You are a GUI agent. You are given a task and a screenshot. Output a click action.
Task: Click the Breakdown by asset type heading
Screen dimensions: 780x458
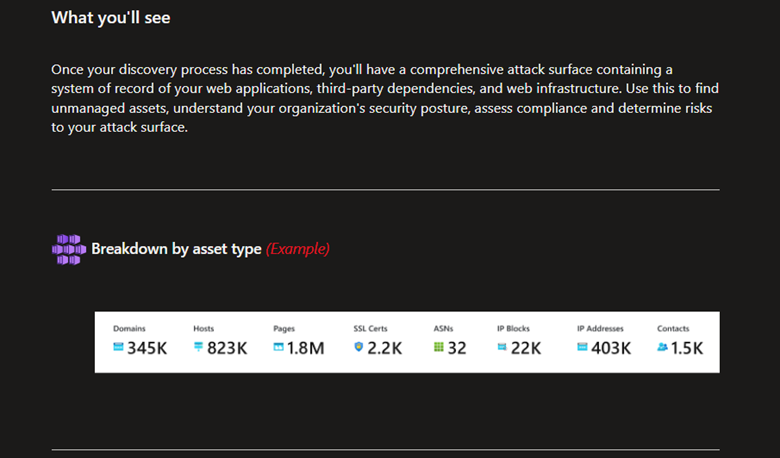pos(176,249)
